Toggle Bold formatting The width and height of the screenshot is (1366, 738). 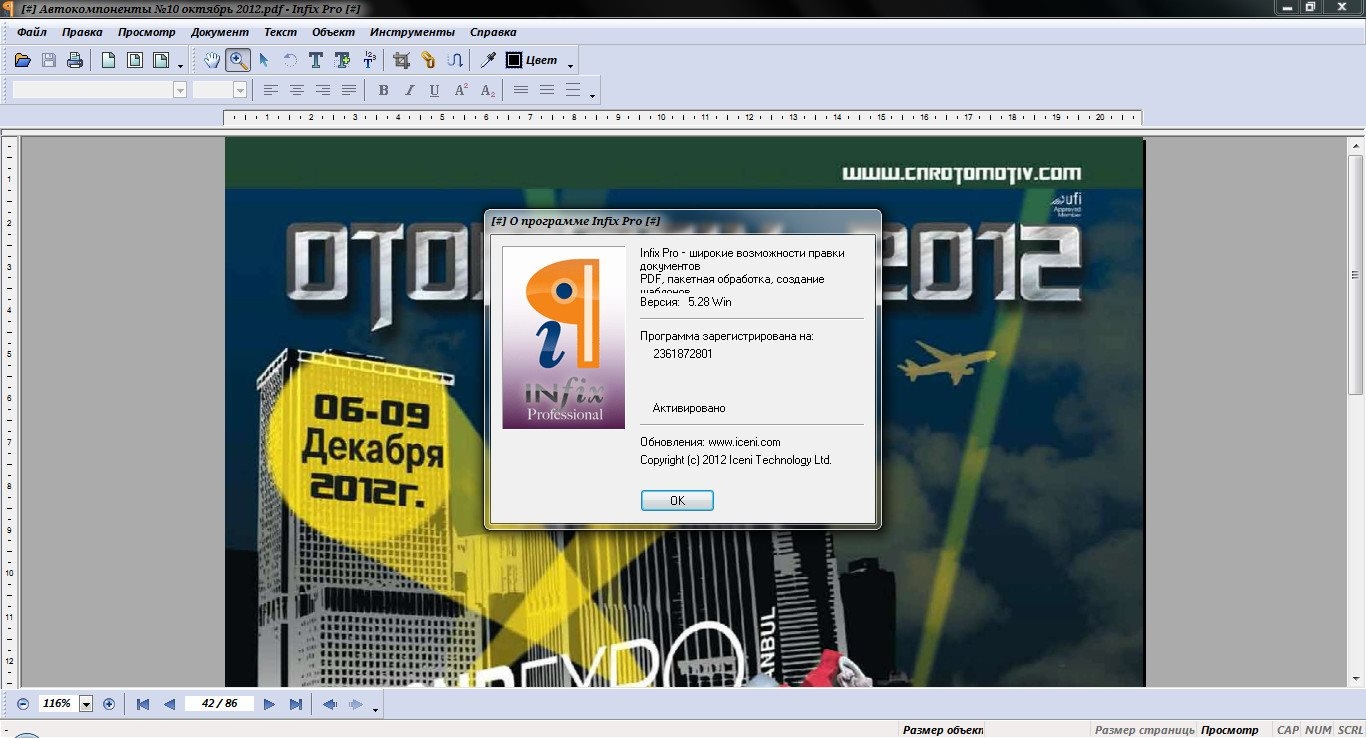pos(383,90)
